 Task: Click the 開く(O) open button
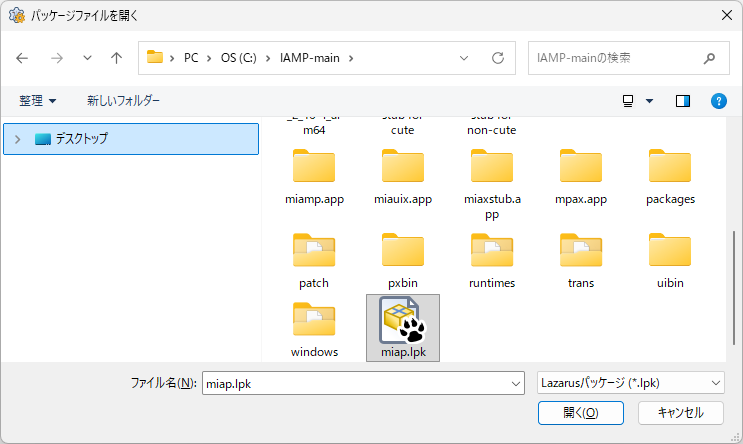[580, 413]
